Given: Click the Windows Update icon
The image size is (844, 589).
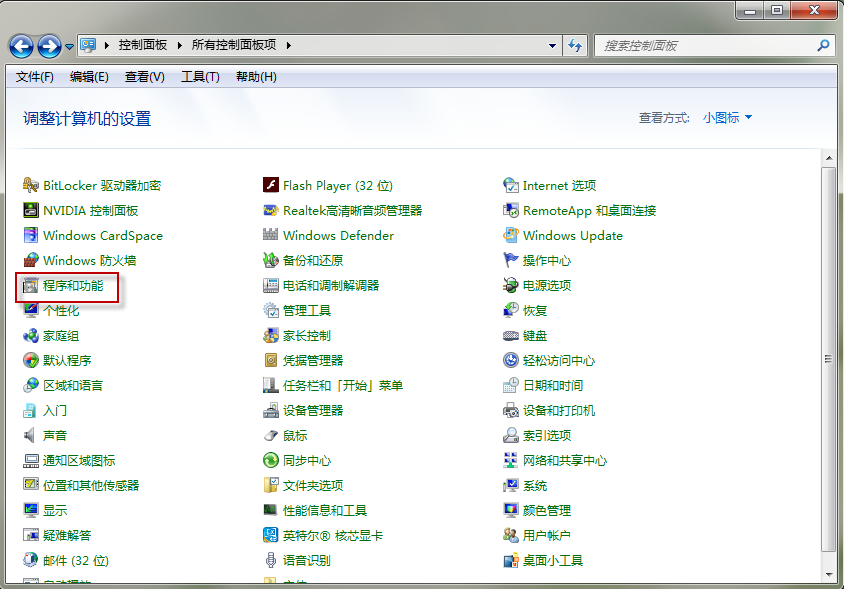Looking at the screenshot, I should [x=510, y=235].
